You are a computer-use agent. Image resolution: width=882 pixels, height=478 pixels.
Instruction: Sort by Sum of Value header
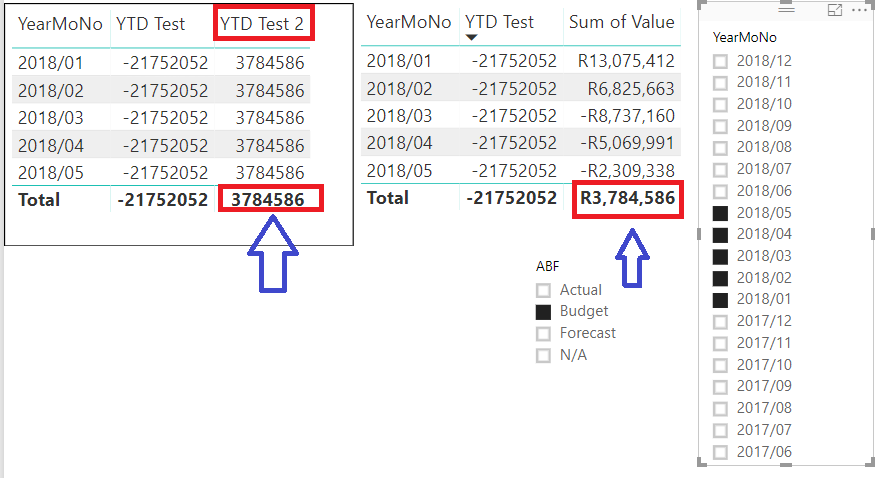[622, 22]
